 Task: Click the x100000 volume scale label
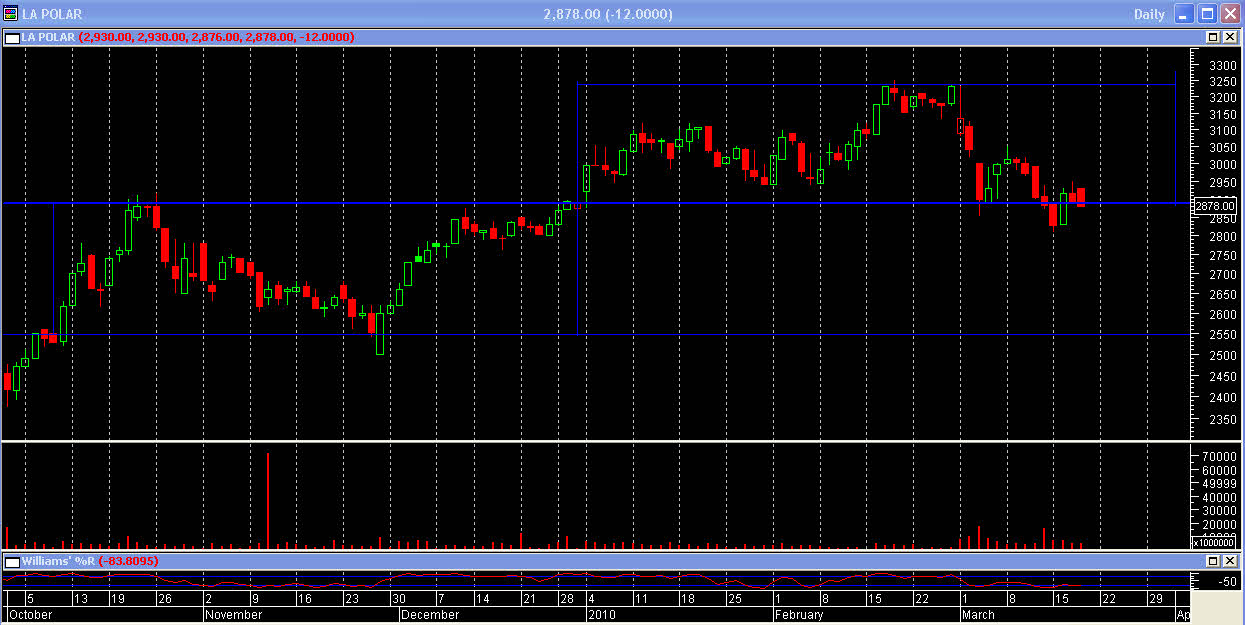(1215, 543)
